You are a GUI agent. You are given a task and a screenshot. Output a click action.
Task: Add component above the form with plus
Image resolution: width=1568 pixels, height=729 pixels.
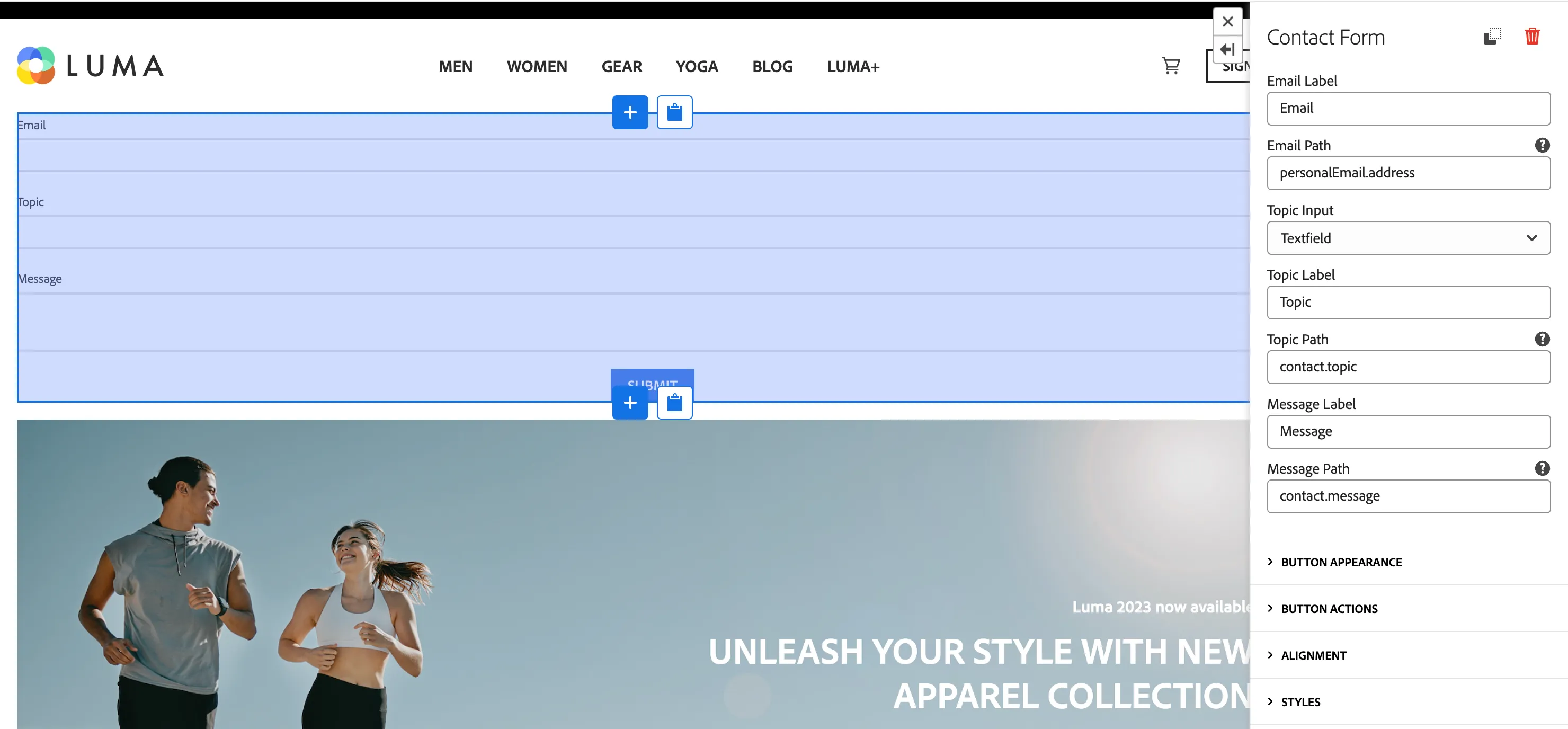tap(630, 112)
